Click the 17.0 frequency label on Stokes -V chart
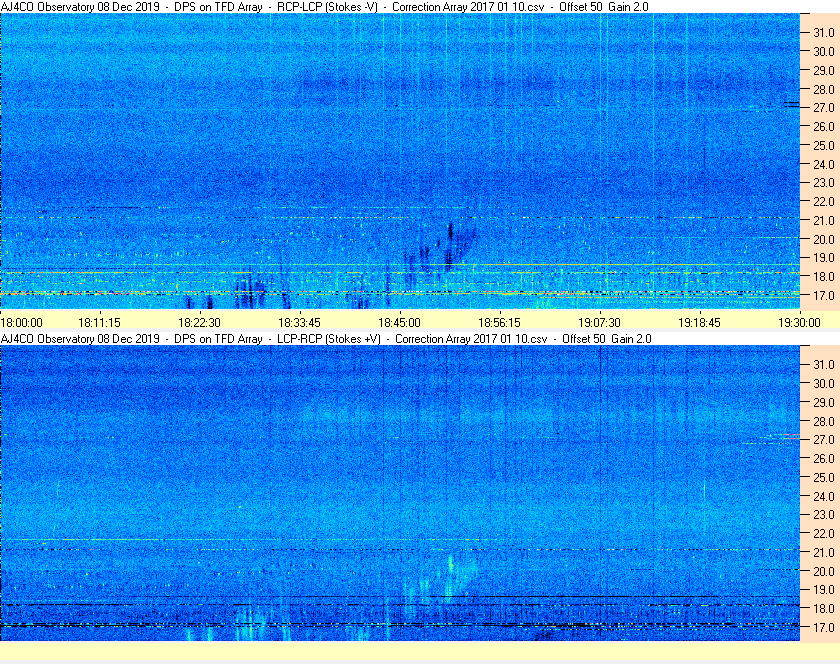This screenshot has height=664, width=840. coord(824,296)
